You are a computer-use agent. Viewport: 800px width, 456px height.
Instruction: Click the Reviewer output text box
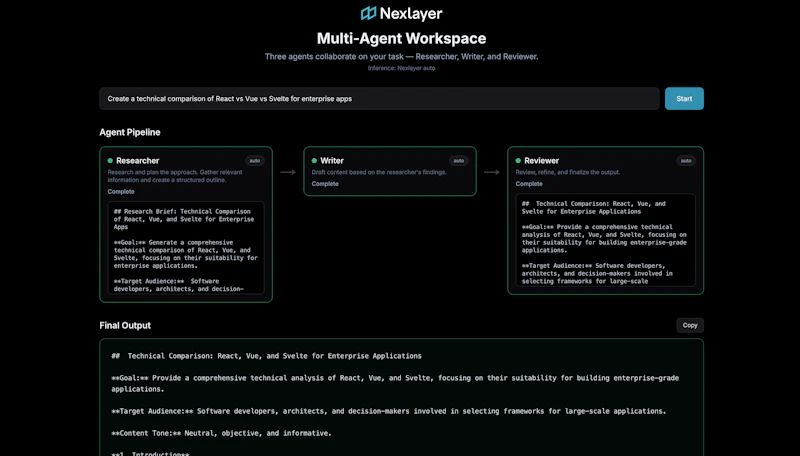tap(605, 240)
